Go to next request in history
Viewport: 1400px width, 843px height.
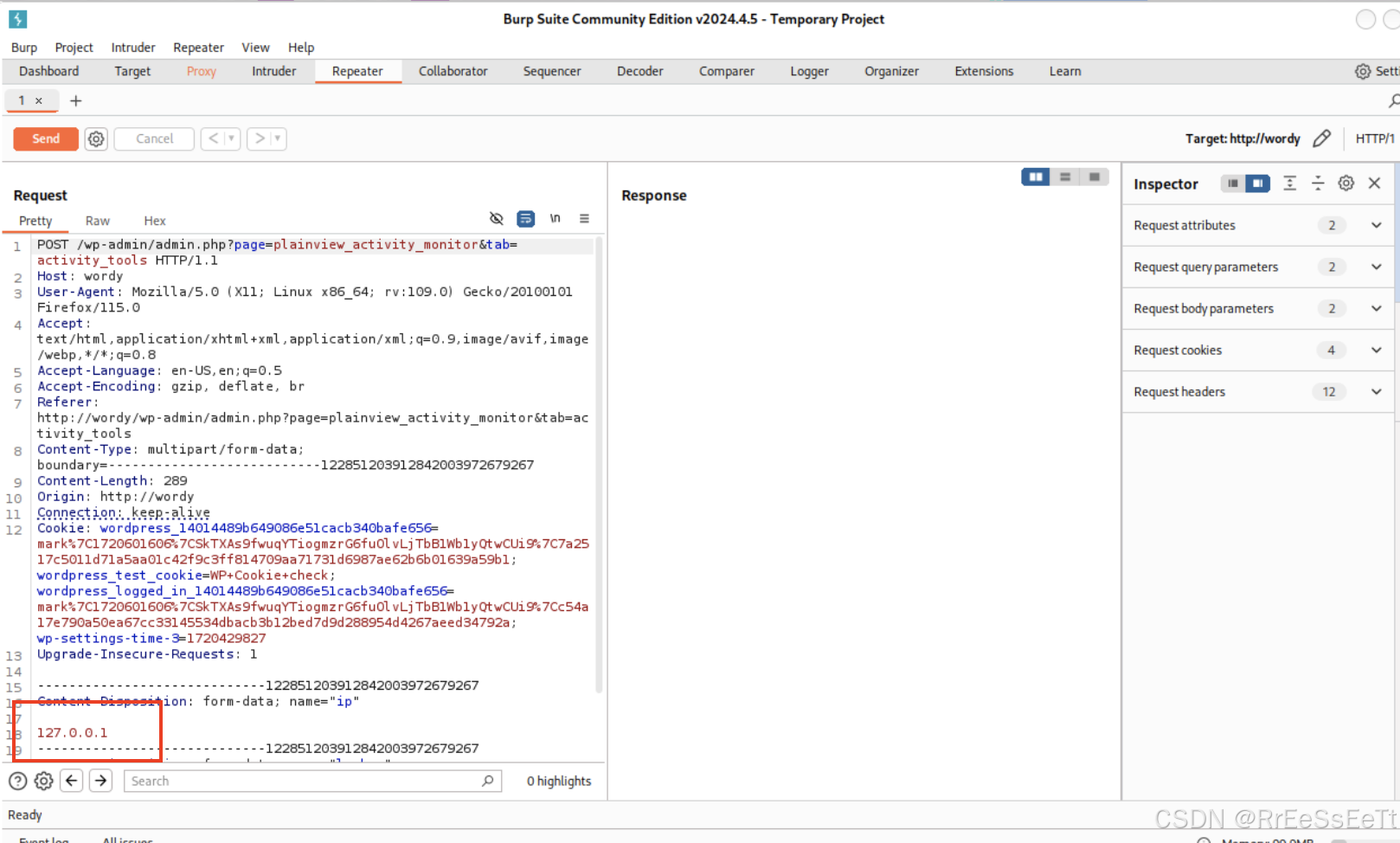pyautogui.click(x=260, y=138)
